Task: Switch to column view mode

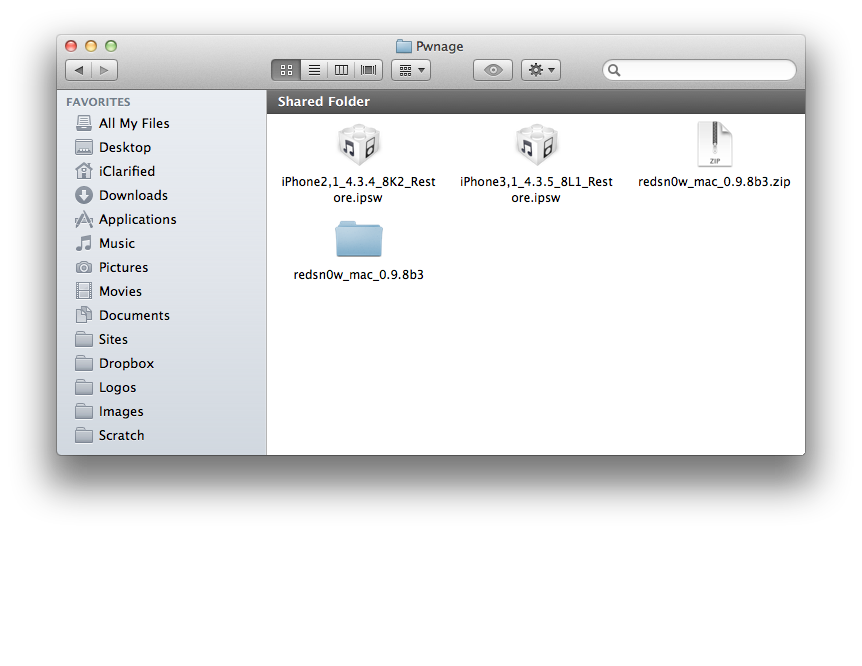Action: click(341, 70)
